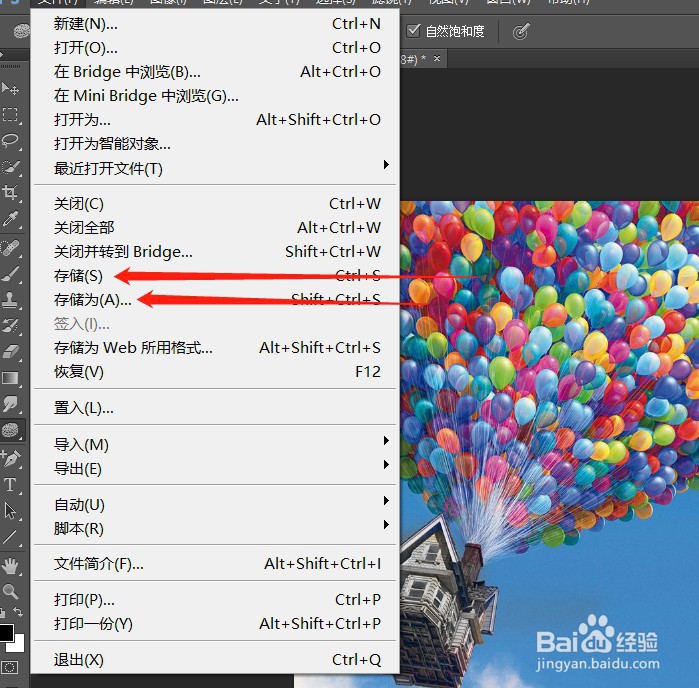Select the Line tool
The height and width of the screenshot is (688, 699).
pyautogui.click(x=10, y=537)
